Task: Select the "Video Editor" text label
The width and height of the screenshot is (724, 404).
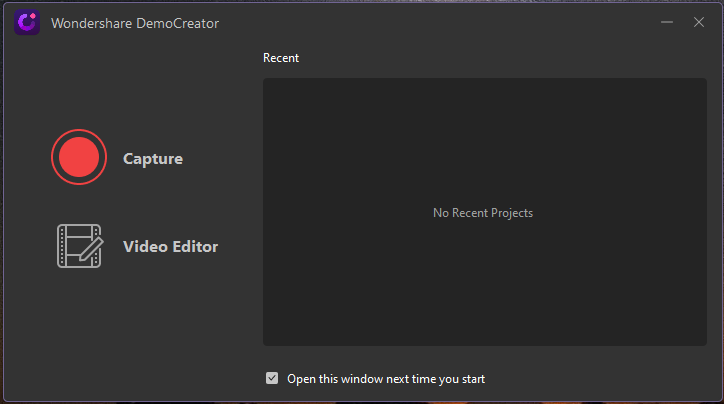Action: pyautogui.click(x=170, y=246)
